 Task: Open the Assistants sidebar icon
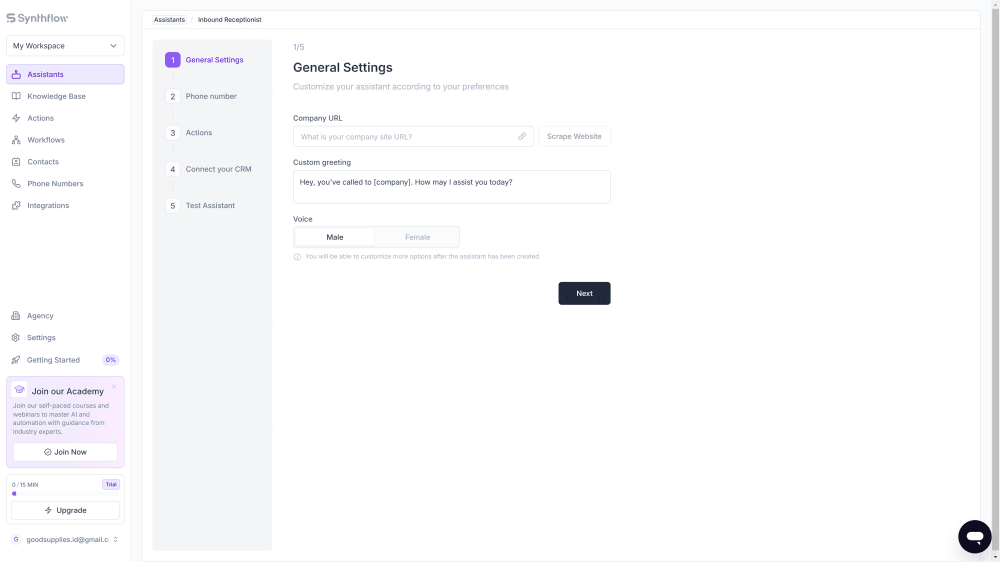coord(16,75)
